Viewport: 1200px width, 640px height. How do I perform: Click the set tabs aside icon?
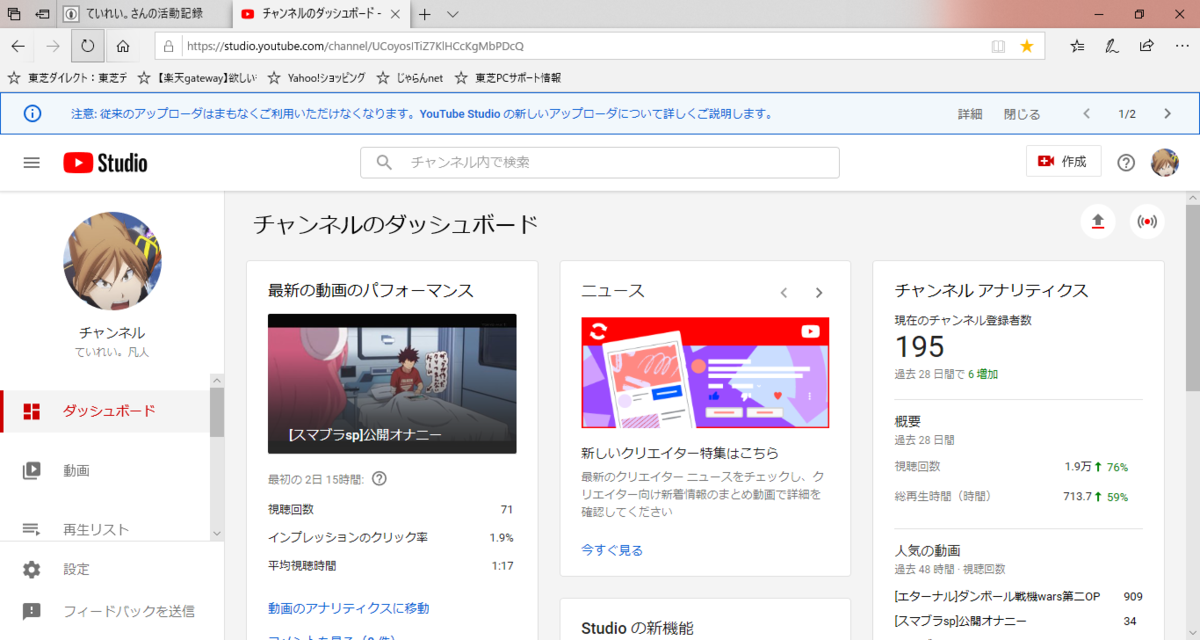tap(42, 14)
